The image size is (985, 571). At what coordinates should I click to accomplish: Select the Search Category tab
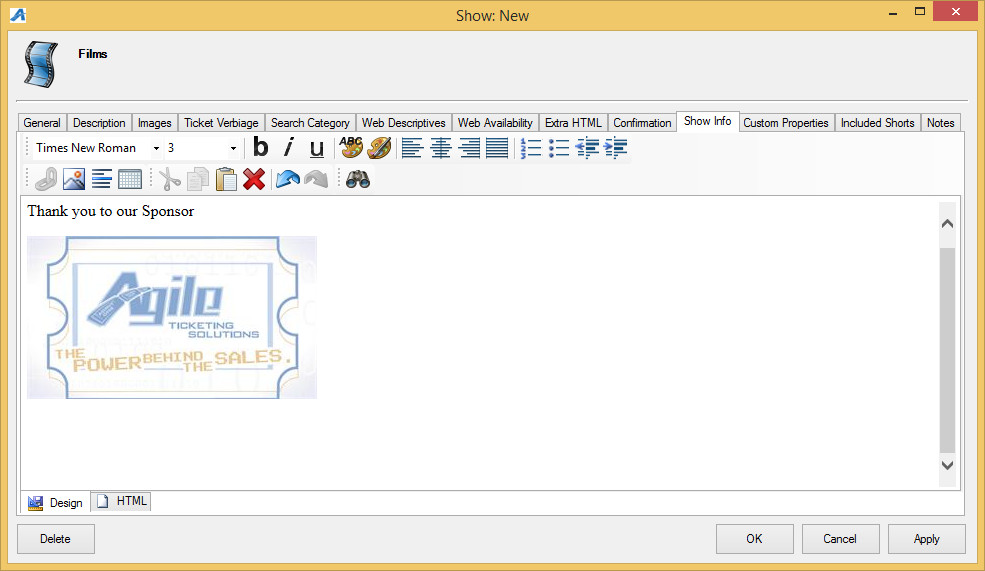point(310,123)
